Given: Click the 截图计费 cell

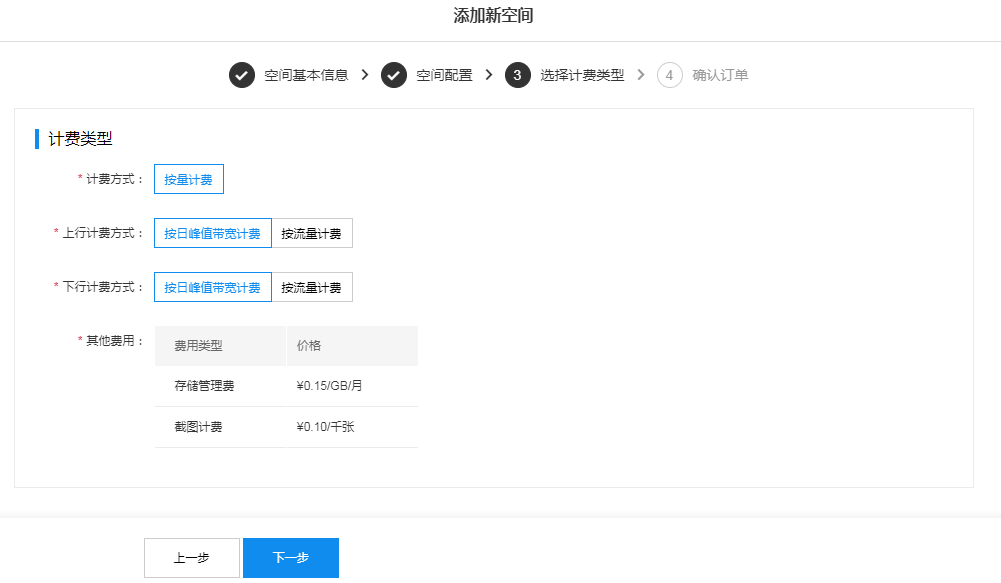Looking at the screenshot, I should click(x=220, y=427).
